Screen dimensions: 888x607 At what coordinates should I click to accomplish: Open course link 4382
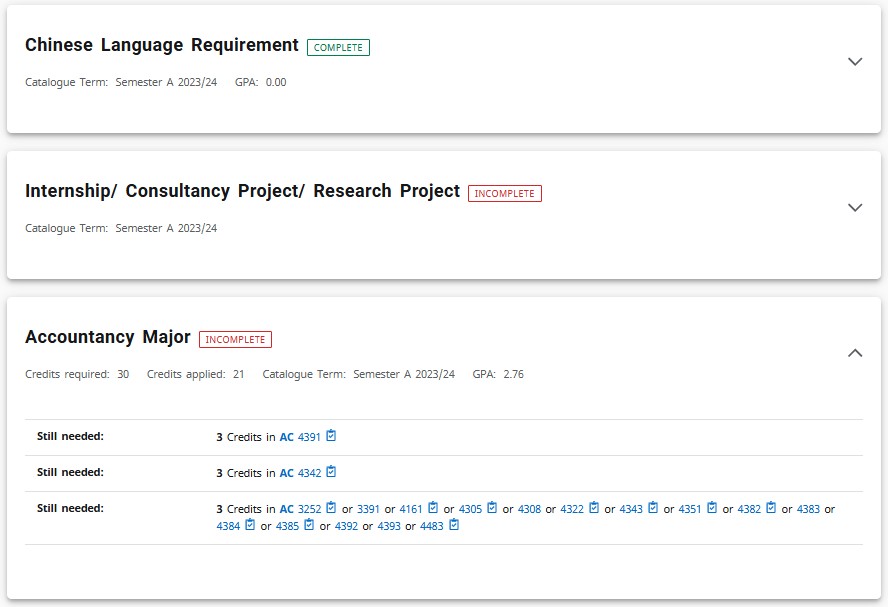(x=749, y=509)
